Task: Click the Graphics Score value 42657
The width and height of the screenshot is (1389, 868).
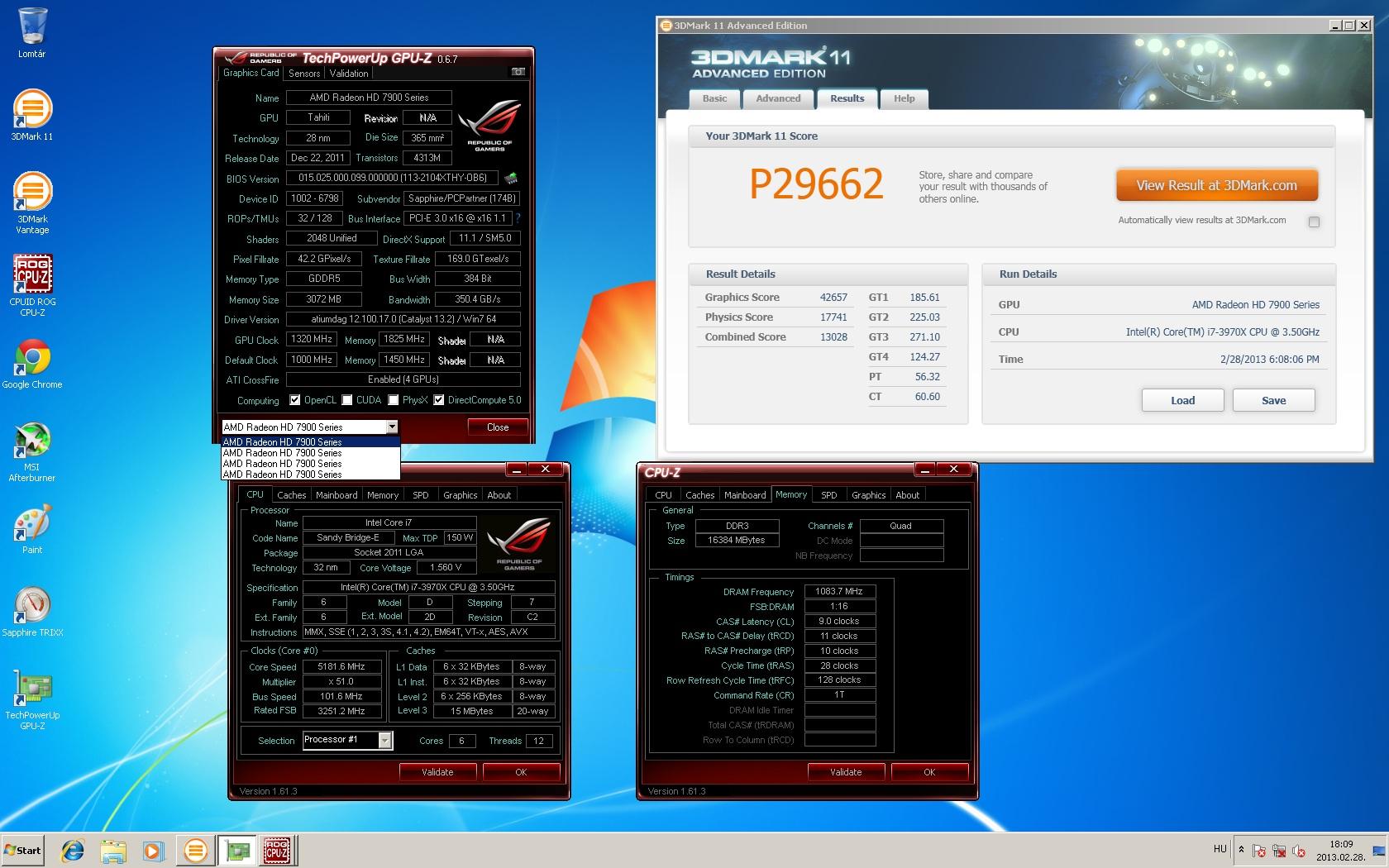Action: point(833,298)
